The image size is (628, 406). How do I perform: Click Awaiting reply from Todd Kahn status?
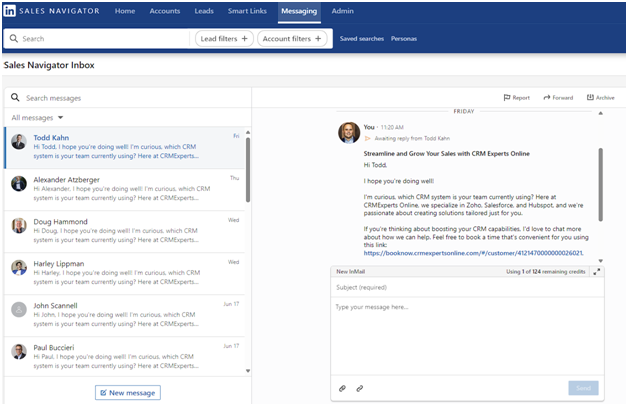click(x=407, y=139)
